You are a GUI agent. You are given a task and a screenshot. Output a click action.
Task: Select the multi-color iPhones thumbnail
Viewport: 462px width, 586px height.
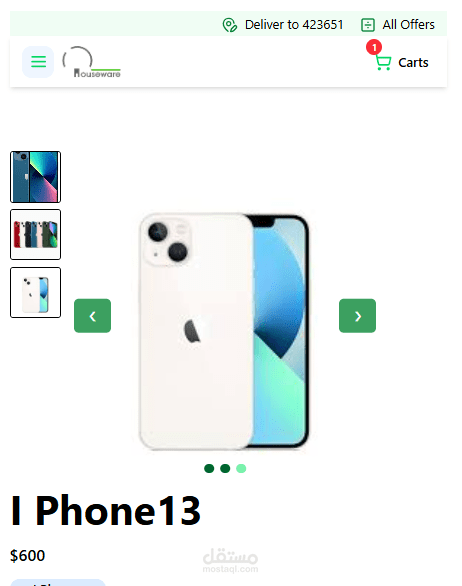(36, 234)
